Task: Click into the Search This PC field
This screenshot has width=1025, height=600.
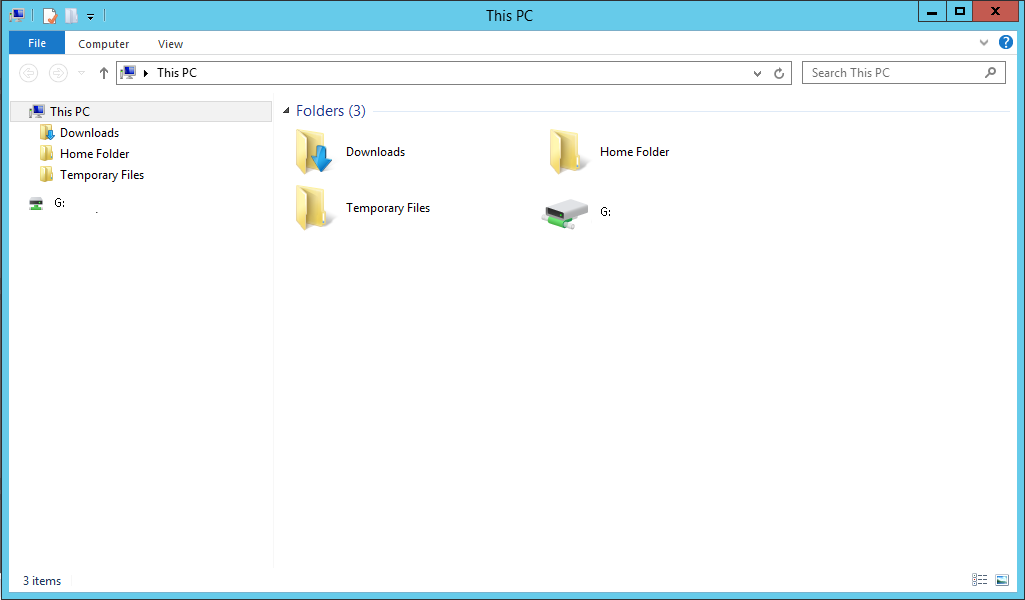Action: [x=890, y=73]
